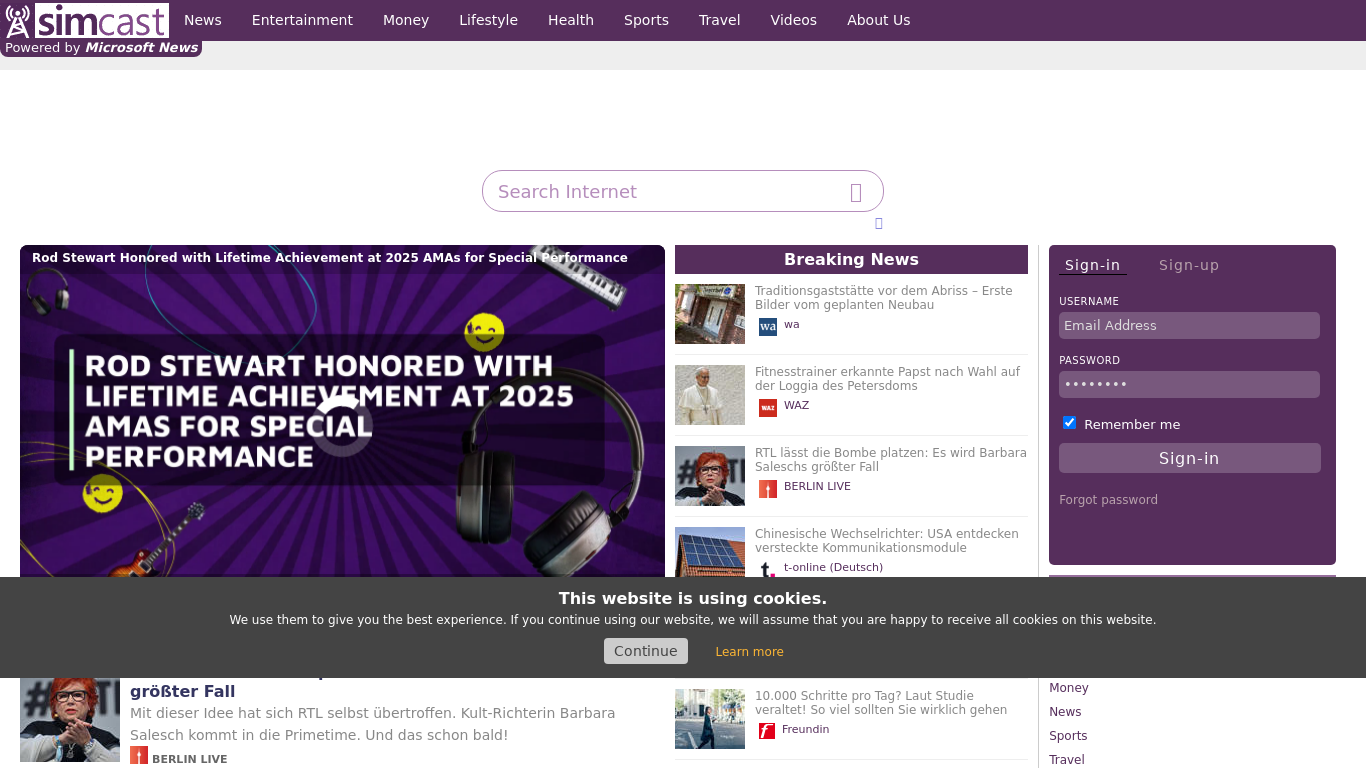The image size is (1366, 768).
Task: Click the Email Address username field
Action: click(x=1189, y=325)
